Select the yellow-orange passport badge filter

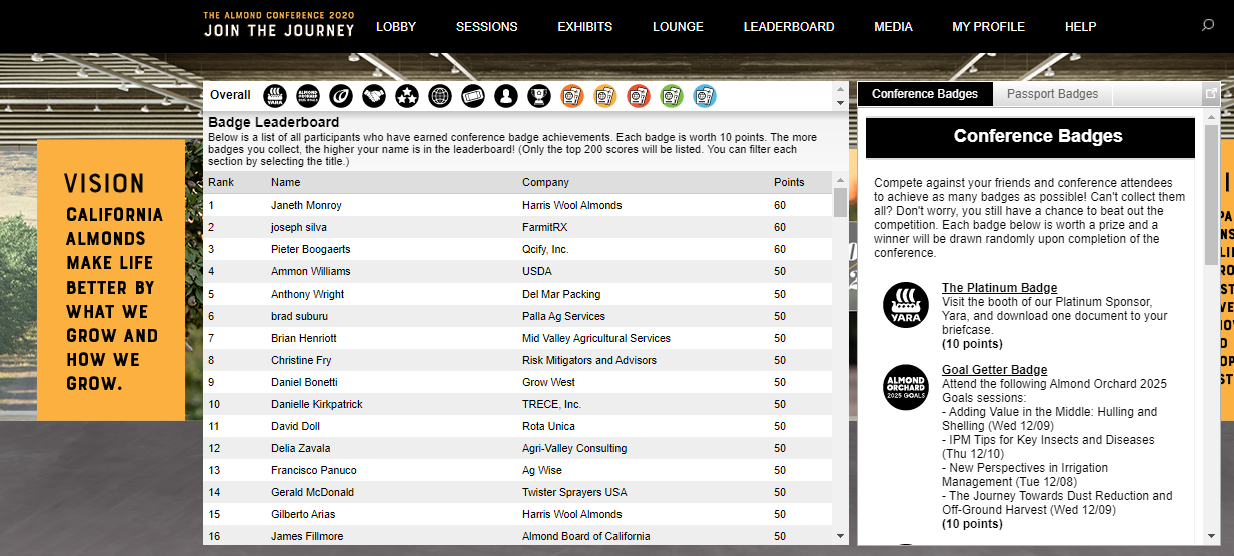click(x=605, y=96)
